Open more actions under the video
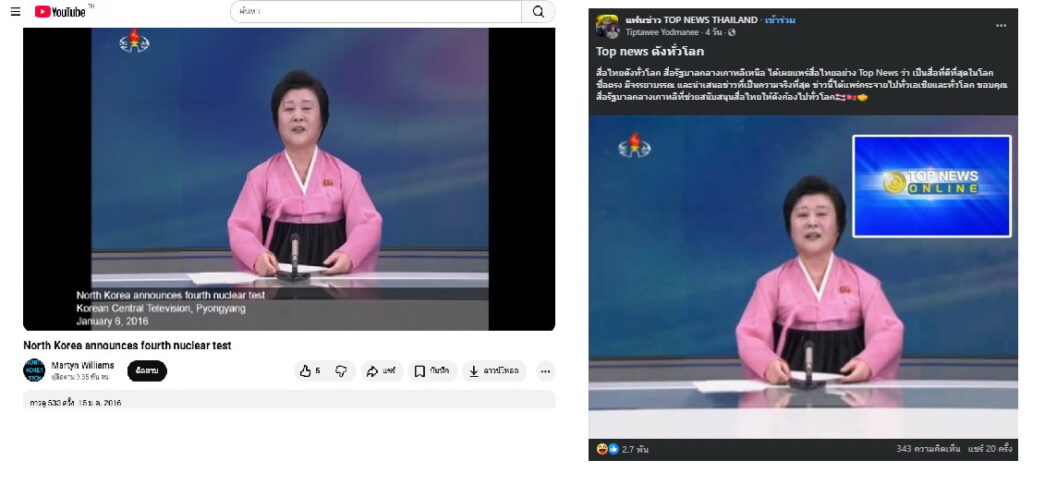 tap(545, 371)
